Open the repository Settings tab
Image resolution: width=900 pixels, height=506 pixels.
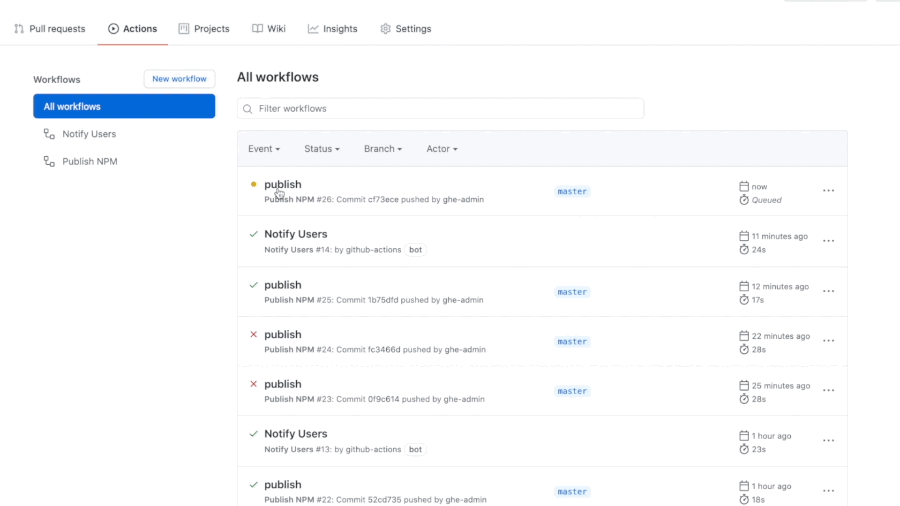tap(406, 29)
